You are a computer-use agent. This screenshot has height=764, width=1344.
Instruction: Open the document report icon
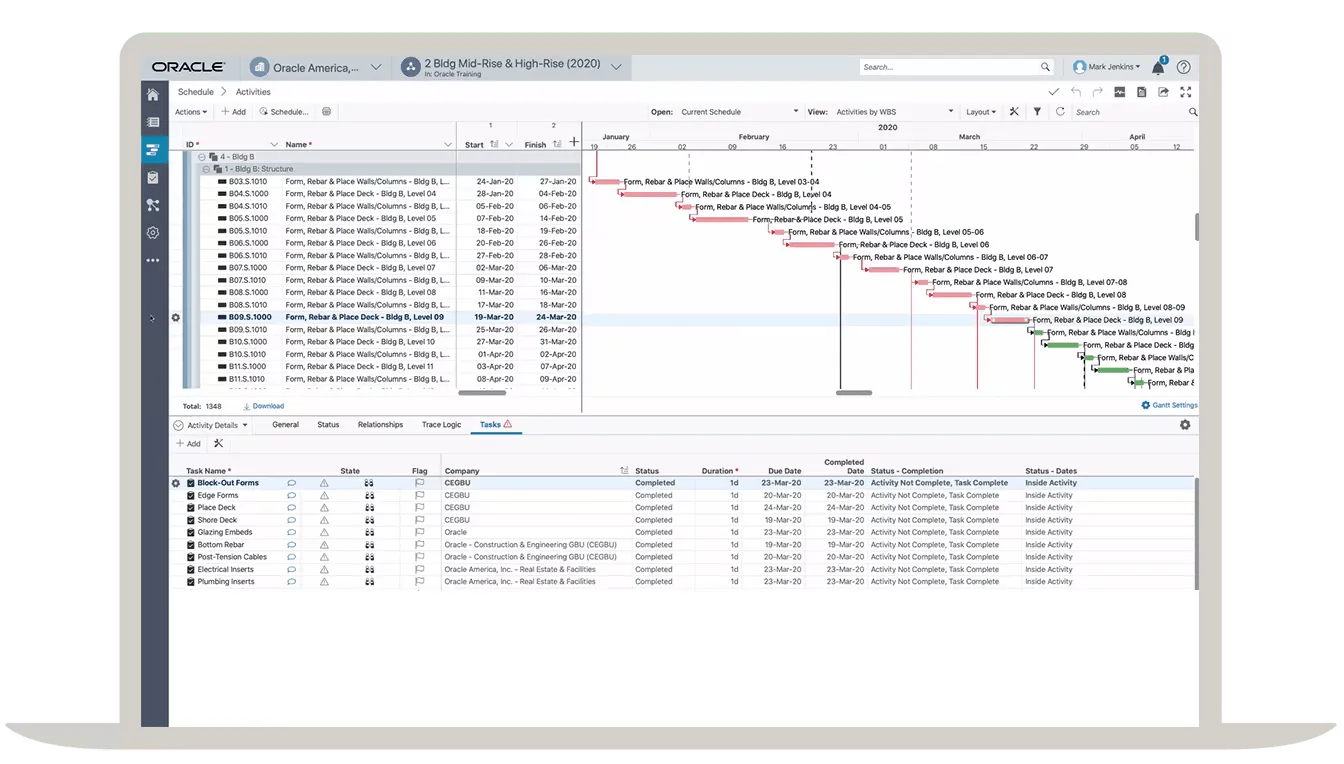[1141, 92]
